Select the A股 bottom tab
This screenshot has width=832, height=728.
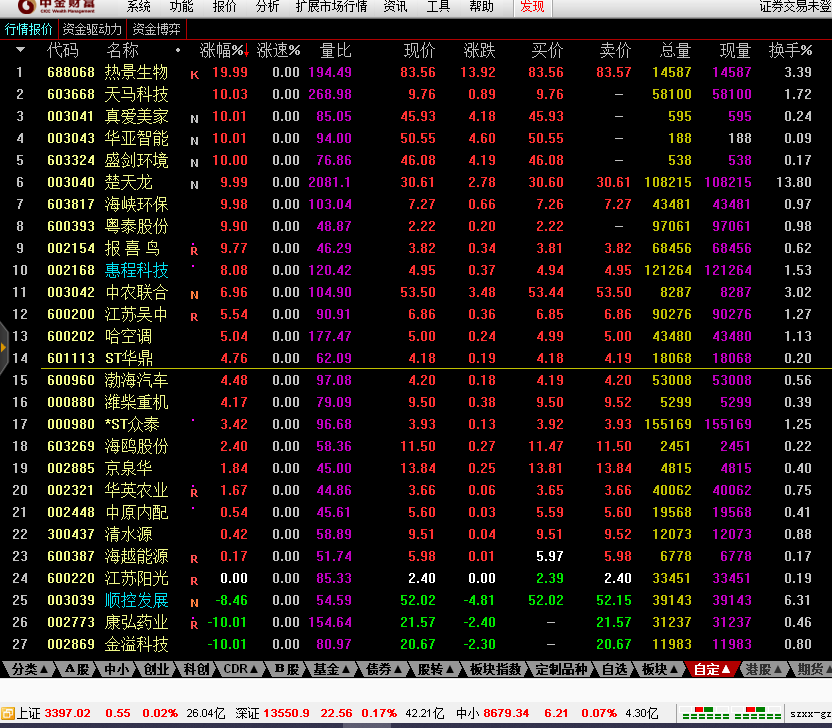click(76, 669)
